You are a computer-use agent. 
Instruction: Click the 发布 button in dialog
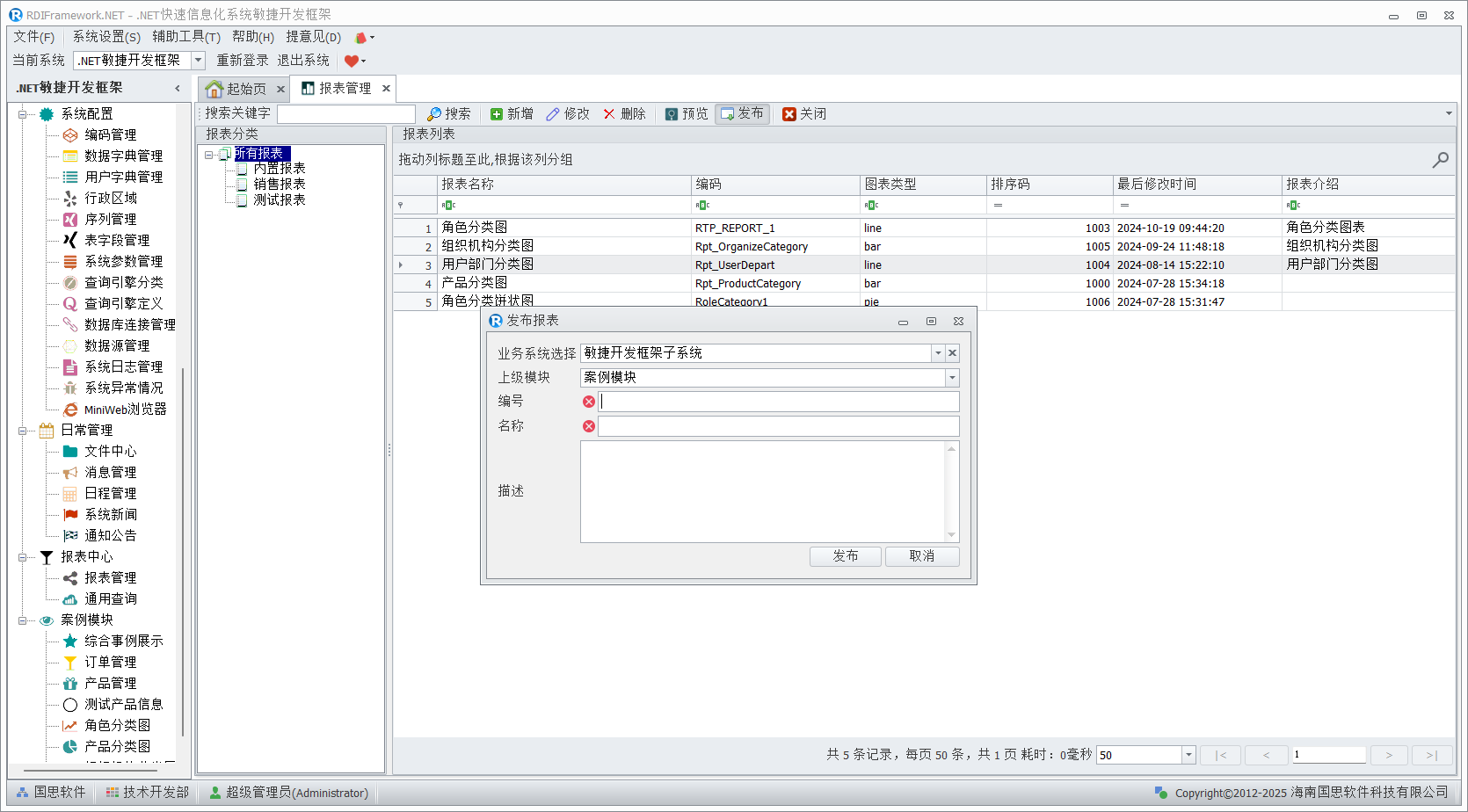(x=845, y=556)
